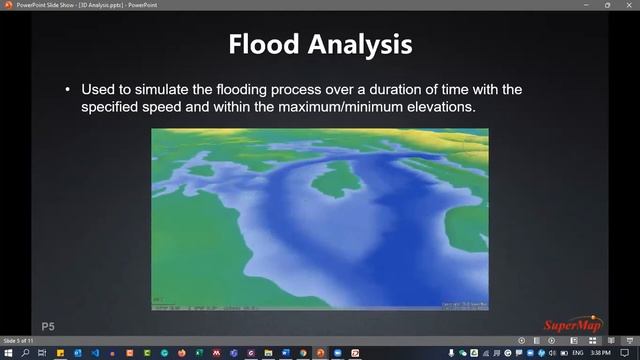The image size is (640, 360).
Task: Open Firefox from the taskbar
Action: pyautogui.click(x=182, y=353)
